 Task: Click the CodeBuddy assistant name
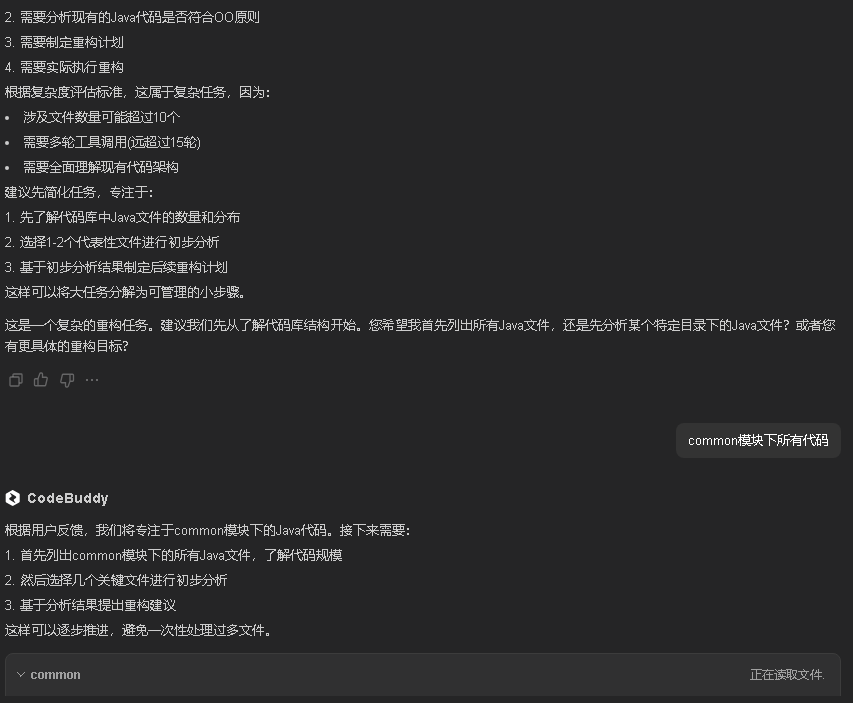(67, 498)
